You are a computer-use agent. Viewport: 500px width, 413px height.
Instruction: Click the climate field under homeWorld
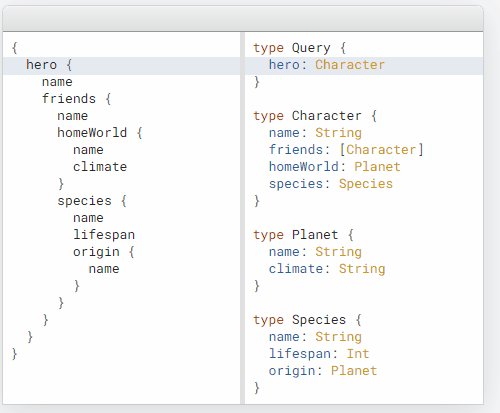click(x=100, y=167)
